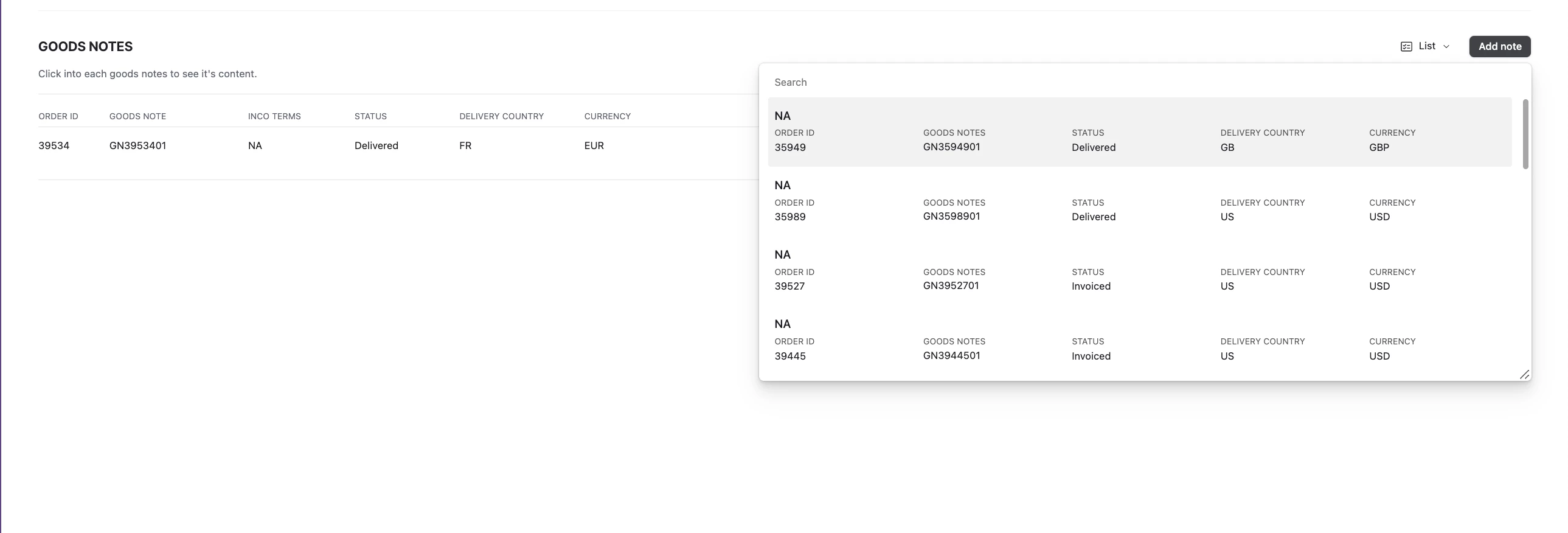
Task: Click the ORDER ID column header of the table
Action: 58,116
